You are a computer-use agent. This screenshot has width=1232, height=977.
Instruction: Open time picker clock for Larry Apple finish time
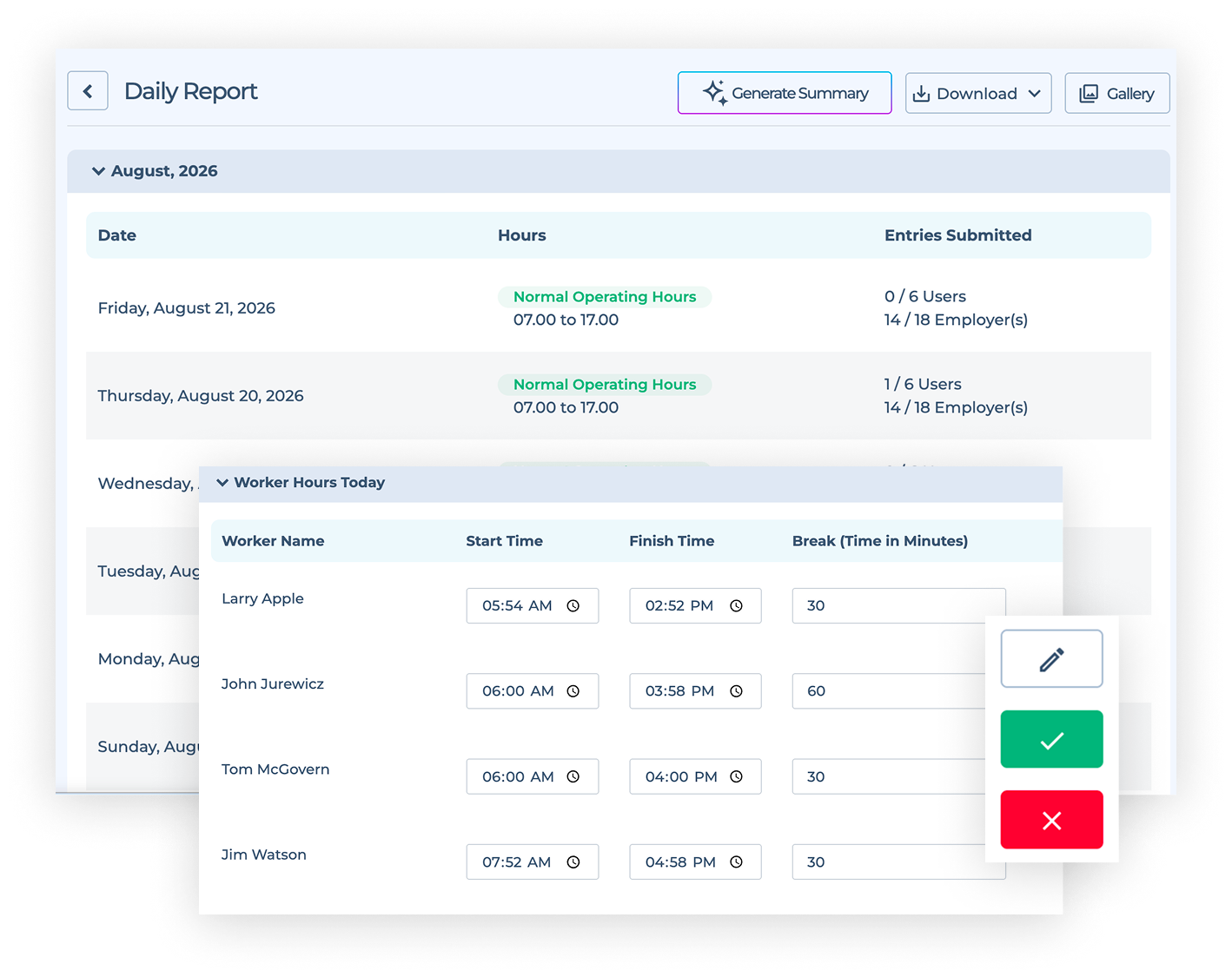pos(736,606)
